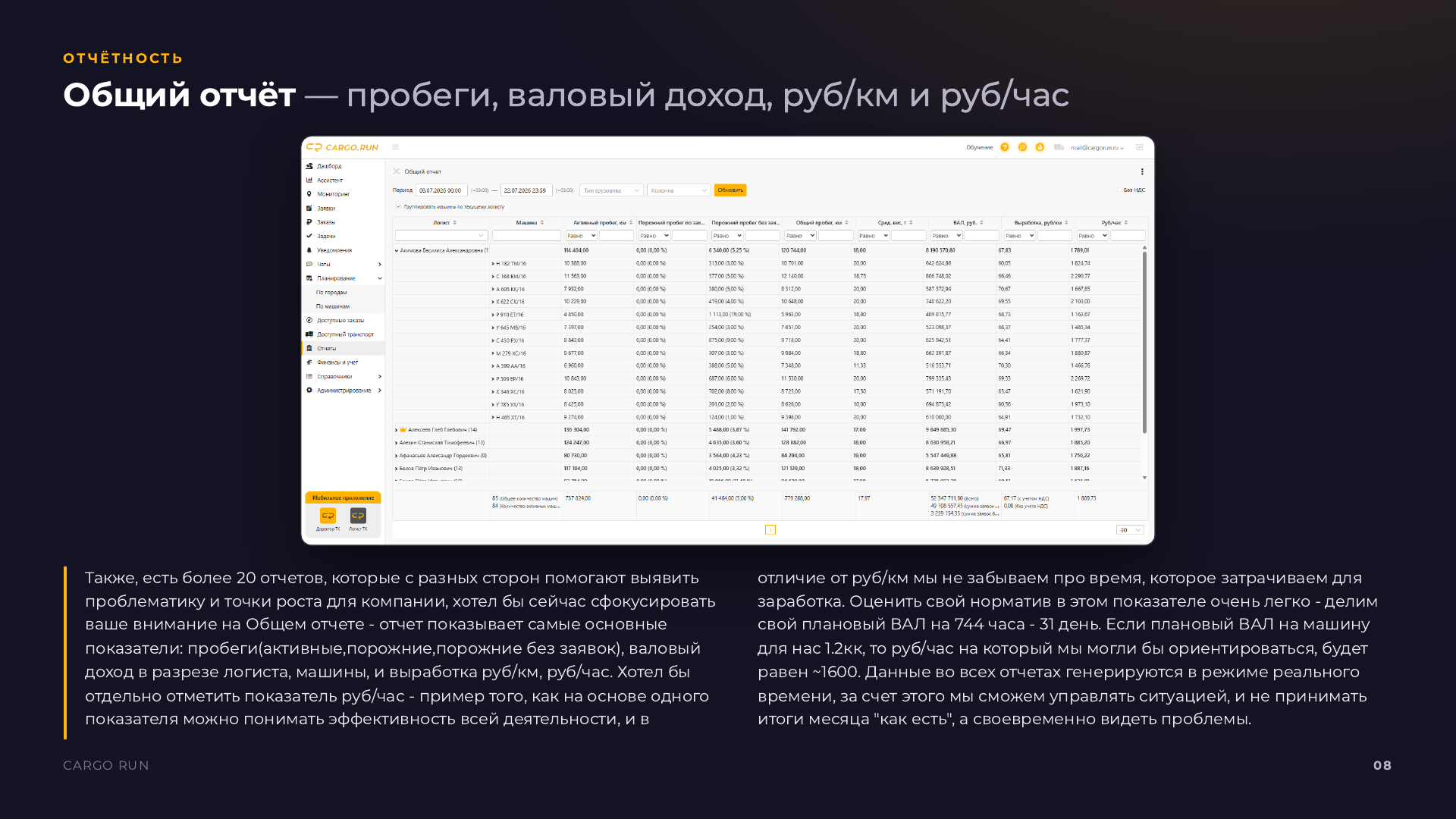The height and width of the screenshot is (819, 1456).
Task: Click the Машина column filter input
Action: pyautogui.click(x=526, y=236)
